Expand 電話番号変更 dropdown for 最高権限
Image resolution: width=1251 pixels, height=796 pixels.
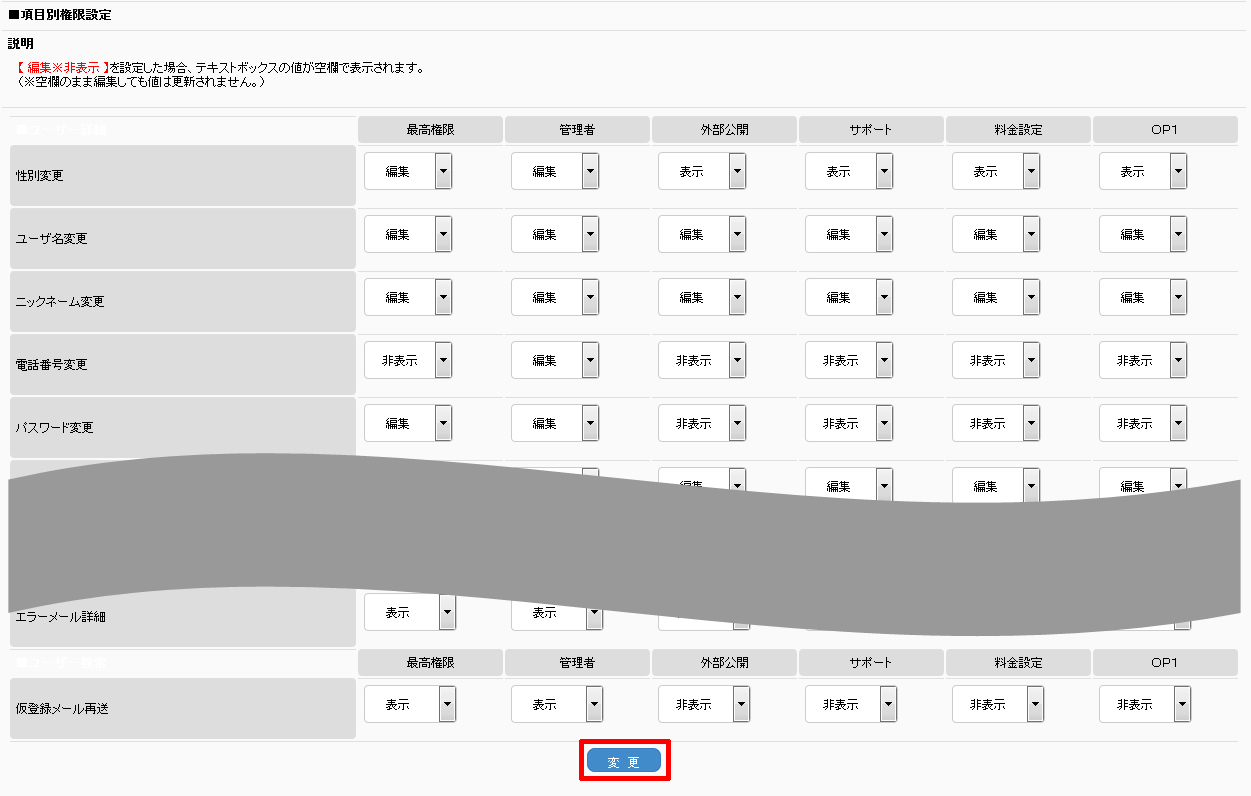(x=408, y=360)
